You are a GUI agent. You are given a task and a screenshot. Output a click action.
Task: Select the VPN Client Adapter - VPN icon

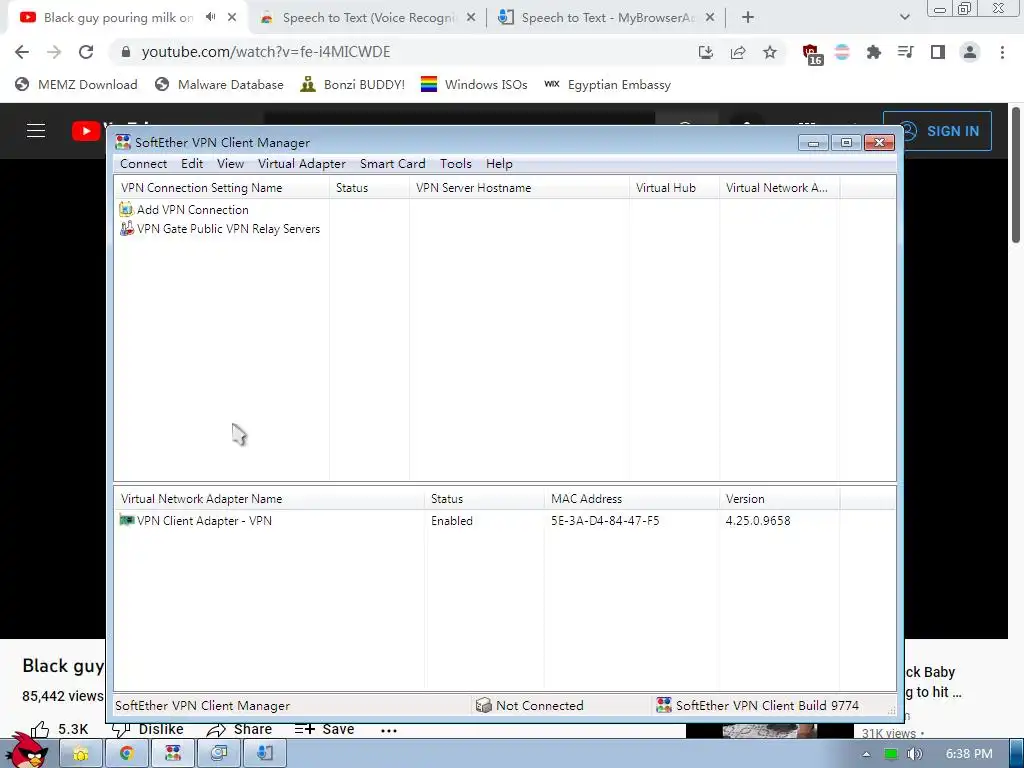point(127,520)
